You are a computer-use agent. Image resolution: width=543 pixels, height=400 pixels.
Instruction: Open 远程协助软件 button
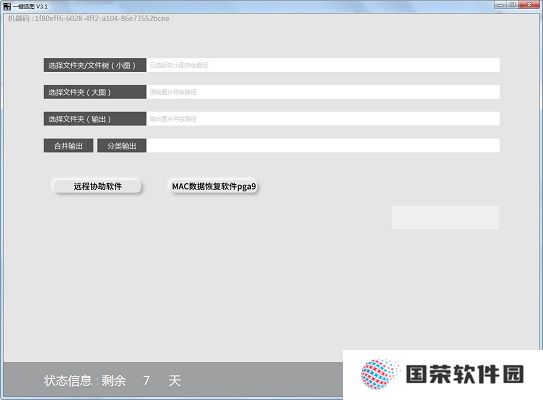[x=97, y=186]
